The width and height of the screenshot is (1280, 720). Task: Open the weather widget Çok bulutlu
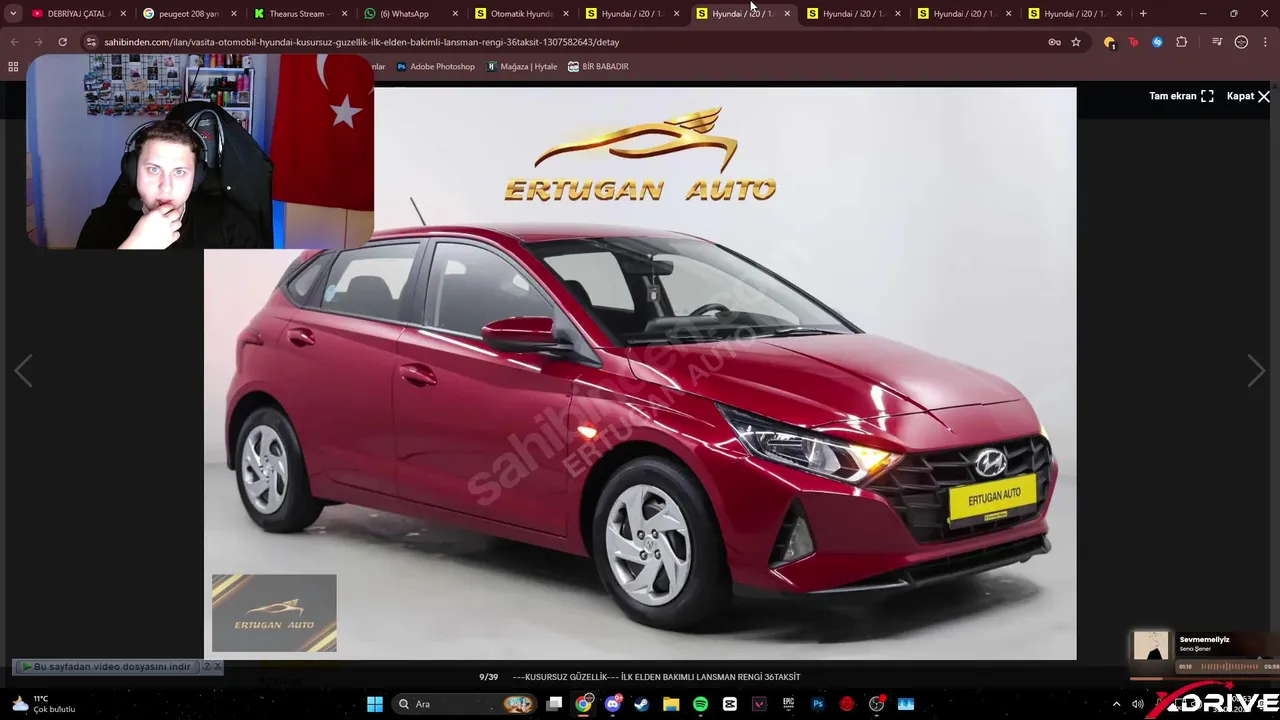[x=43, y=704]
